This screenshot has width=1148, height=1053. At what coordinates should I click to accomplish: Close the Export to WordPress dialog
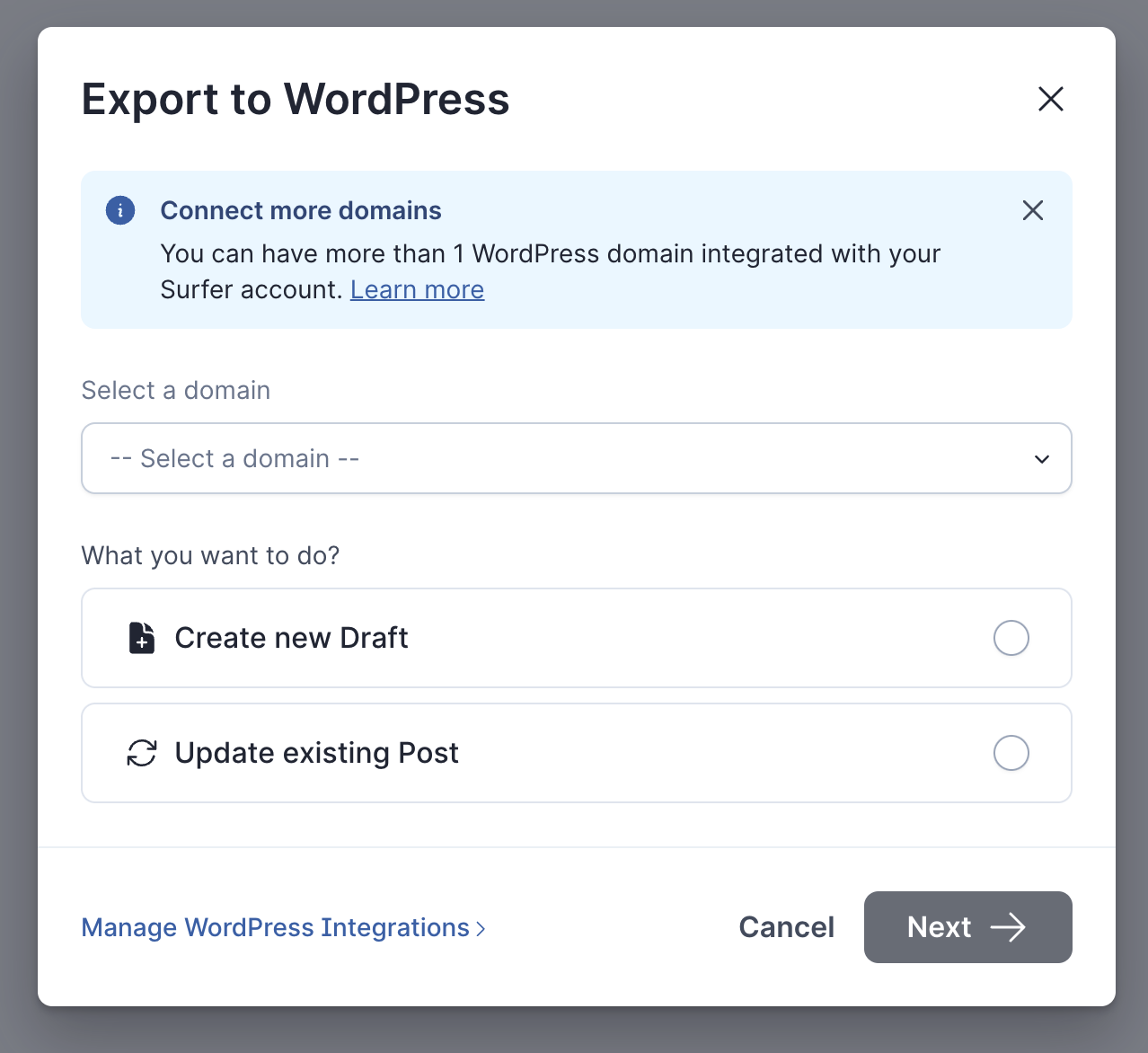(1050, 99)
